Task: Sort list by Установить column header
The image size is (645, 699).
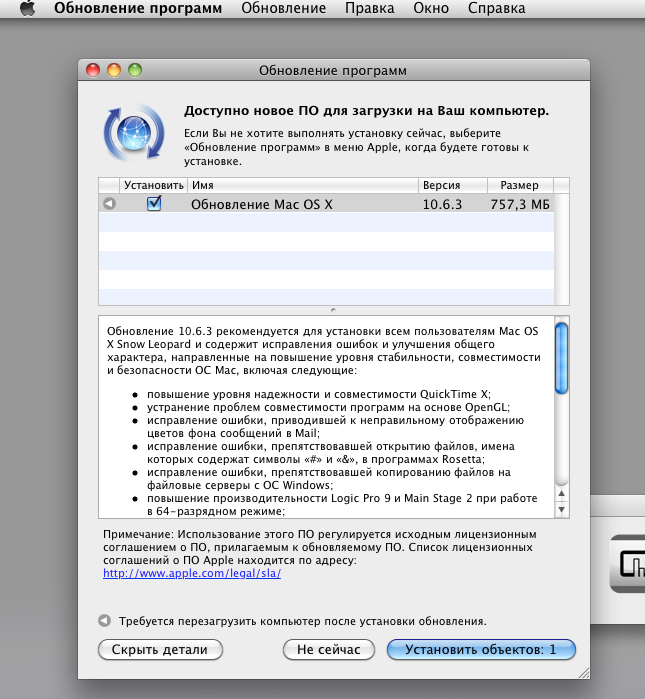Action: 154,185
